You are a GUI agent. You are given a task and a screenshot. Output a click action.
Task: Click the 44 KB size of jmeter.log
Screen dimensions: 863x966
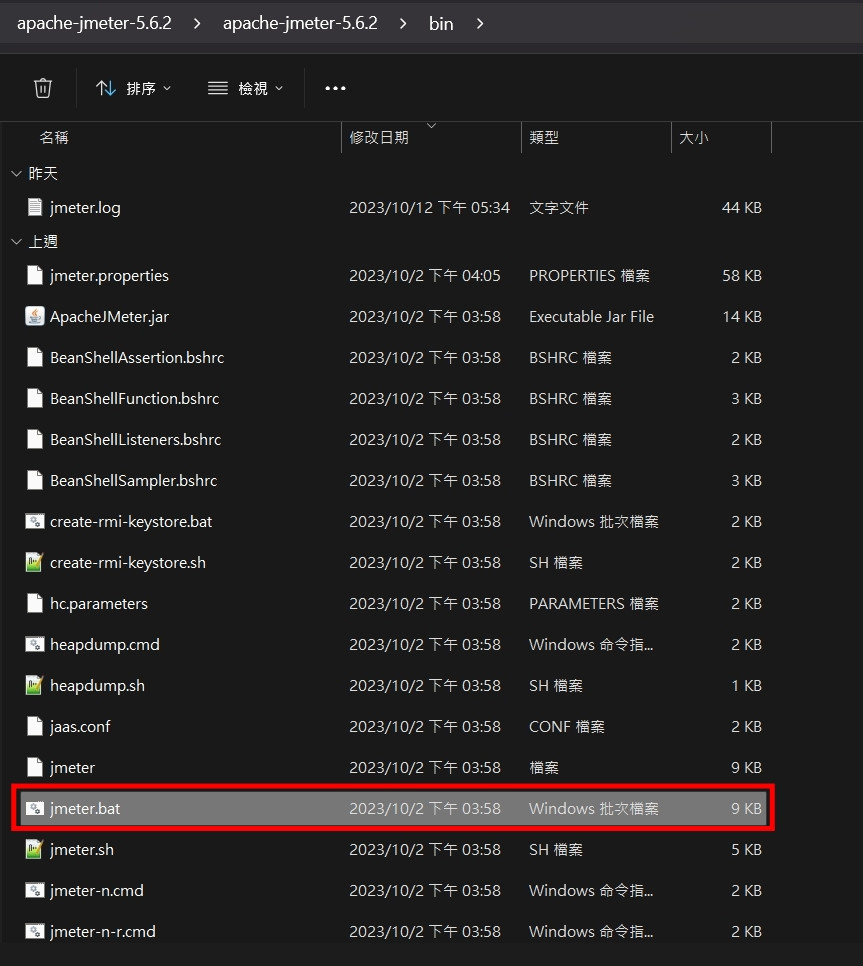pyautogui.click(x=742, y=208)
